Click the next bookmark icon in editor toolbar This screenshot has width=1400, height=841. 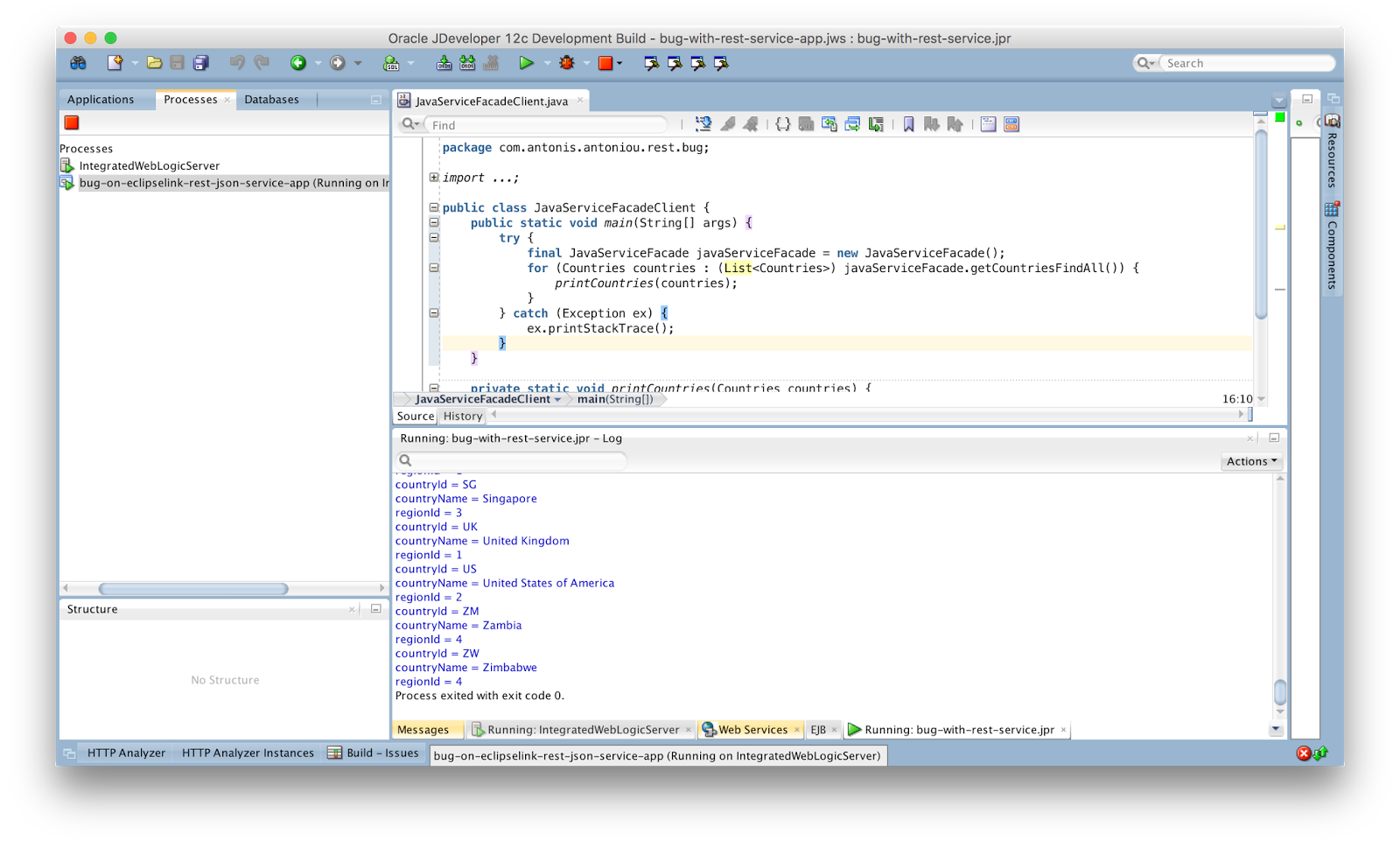click(x=932, y=124)
